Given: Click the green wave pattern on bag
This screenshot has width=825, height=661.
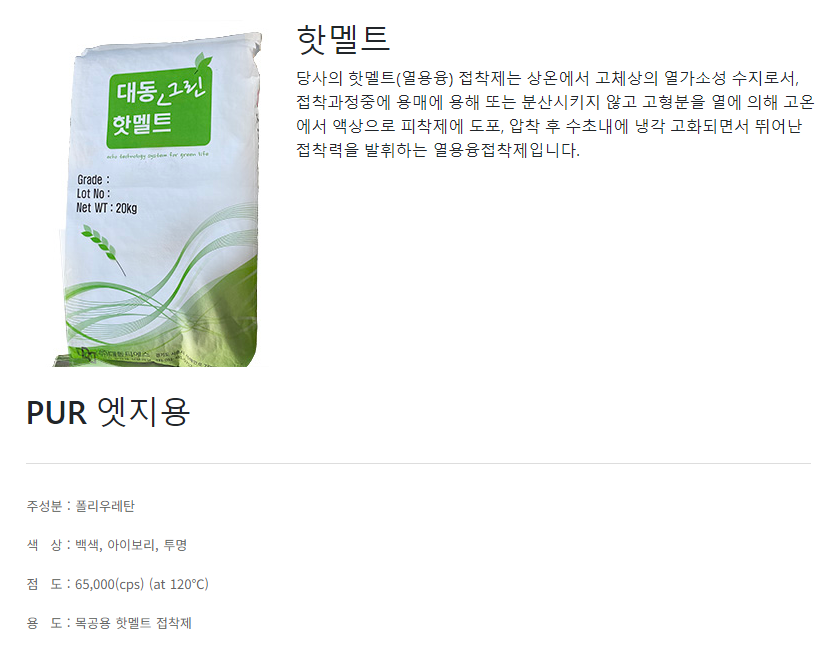Looking at the screenshot, I should pos(163,295).
